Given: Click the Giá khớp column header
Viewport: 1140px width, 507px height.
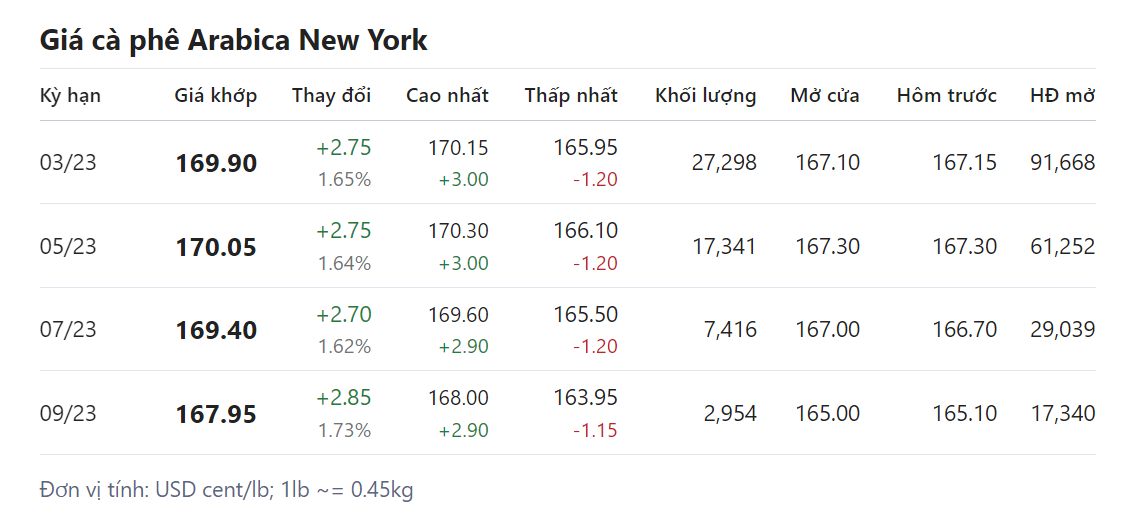Looking at the screenshot, I should [x=215, y=96].
